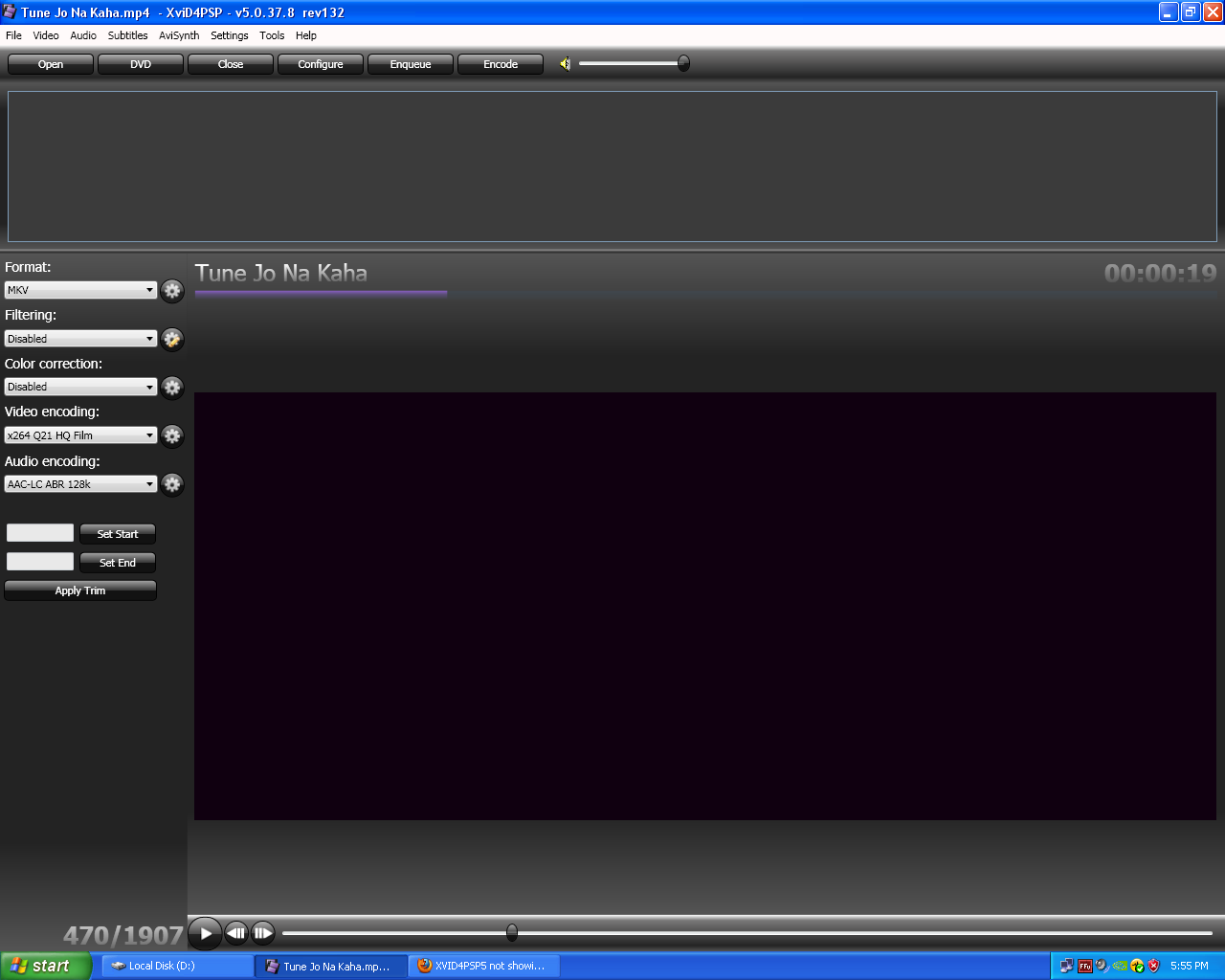Open the Audio encoding settings gear icon
Viewport: 1225px width, 980px height.
[x=172, y=484]
